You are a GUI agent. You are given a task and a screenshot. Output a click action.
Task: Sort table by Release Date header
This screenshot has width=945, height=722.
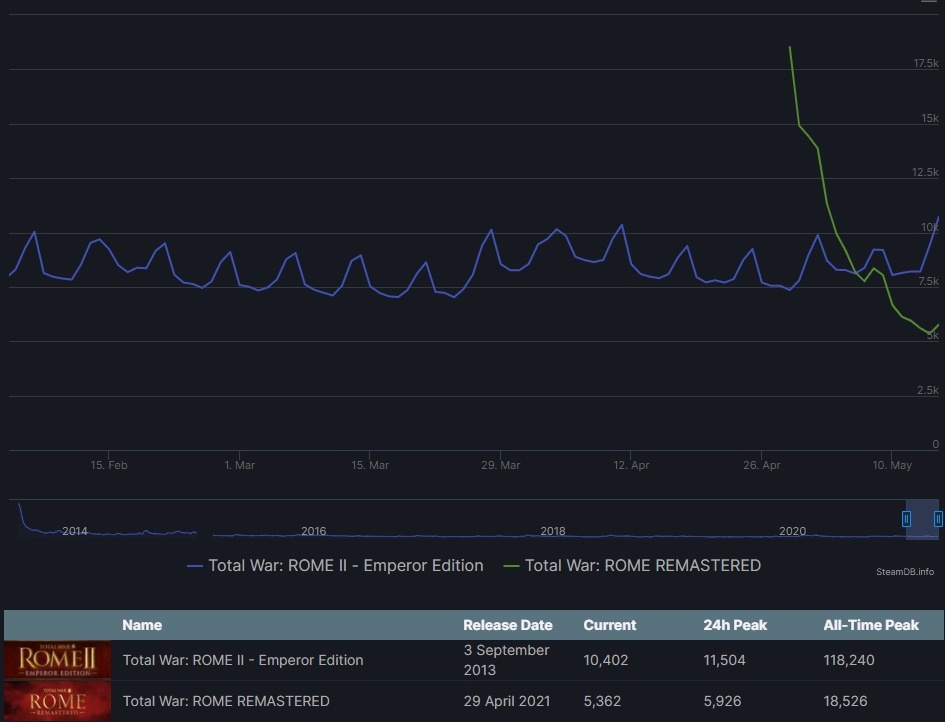(x=507, y=625)
